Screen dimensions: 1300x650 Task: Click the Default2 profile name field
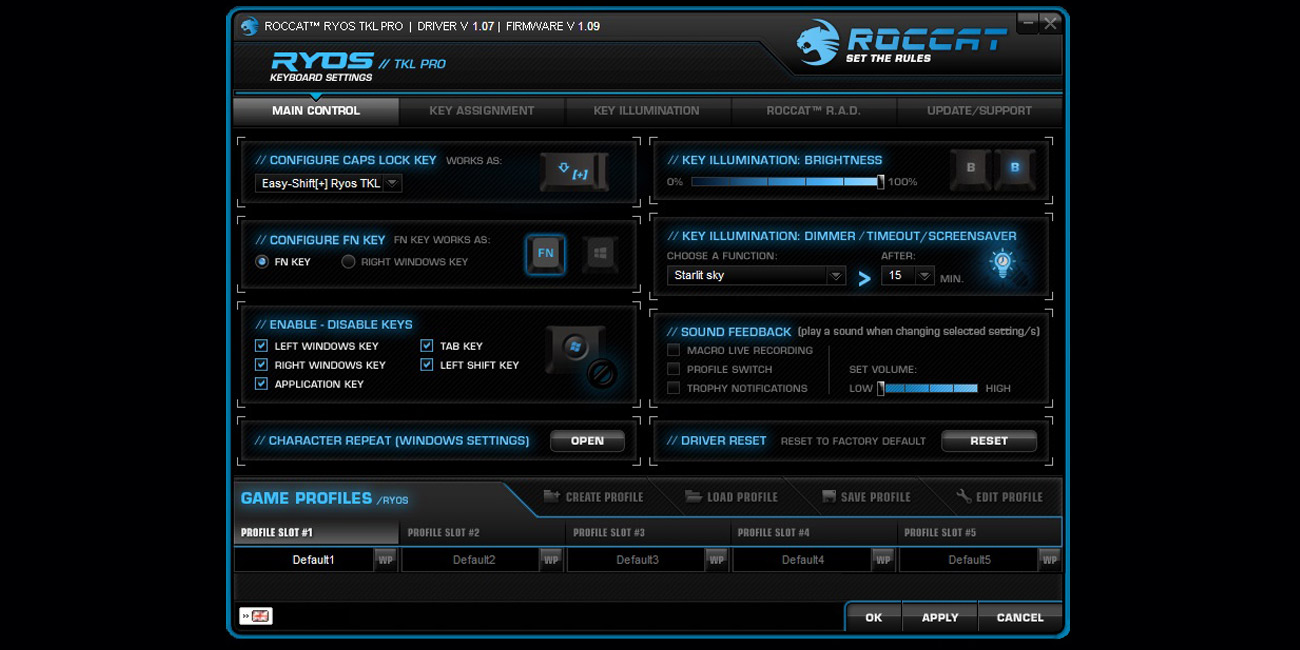[470, 560]
